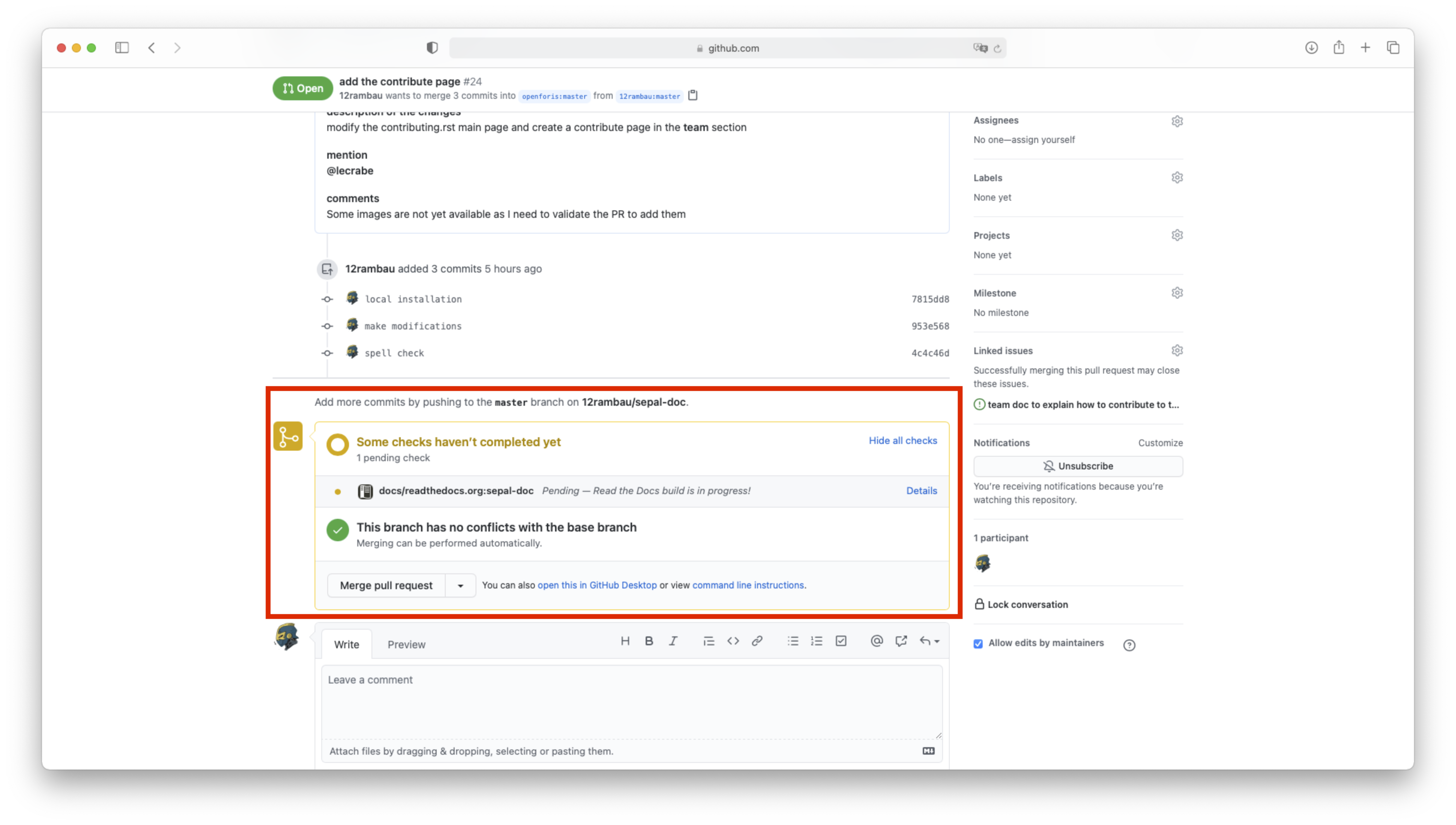Click the link insertion icon
The height and width of the screenshot is (825, 1456).
click(757, 641)
